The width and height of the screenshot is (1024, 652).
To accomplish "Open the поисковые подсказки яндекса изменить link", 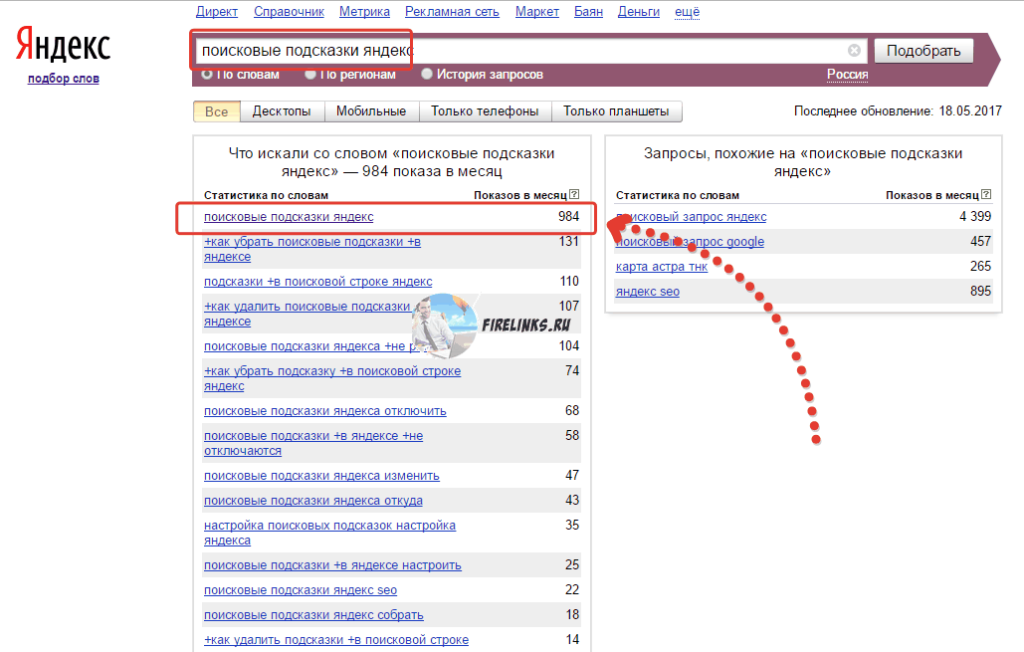I will point(321,476).
